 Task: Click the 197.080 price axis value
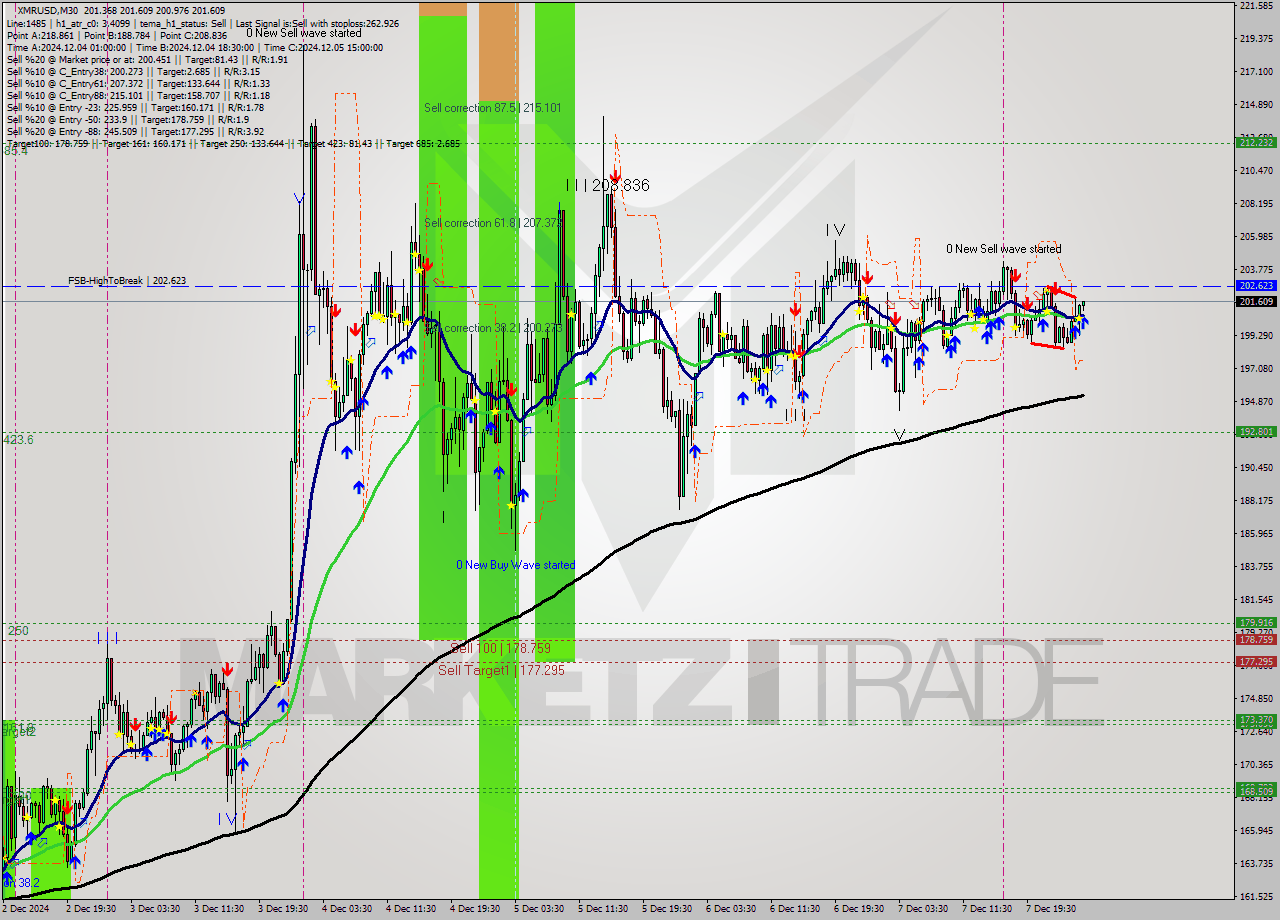pos(1255,369)
